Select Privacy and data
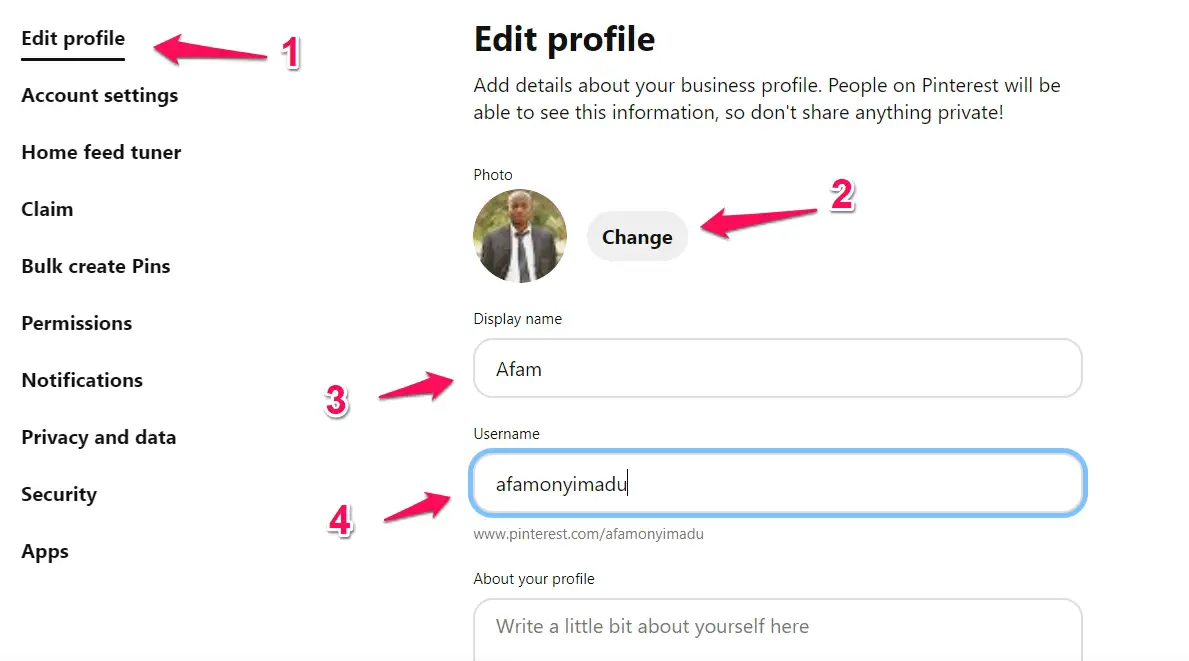 pos(99,437)
